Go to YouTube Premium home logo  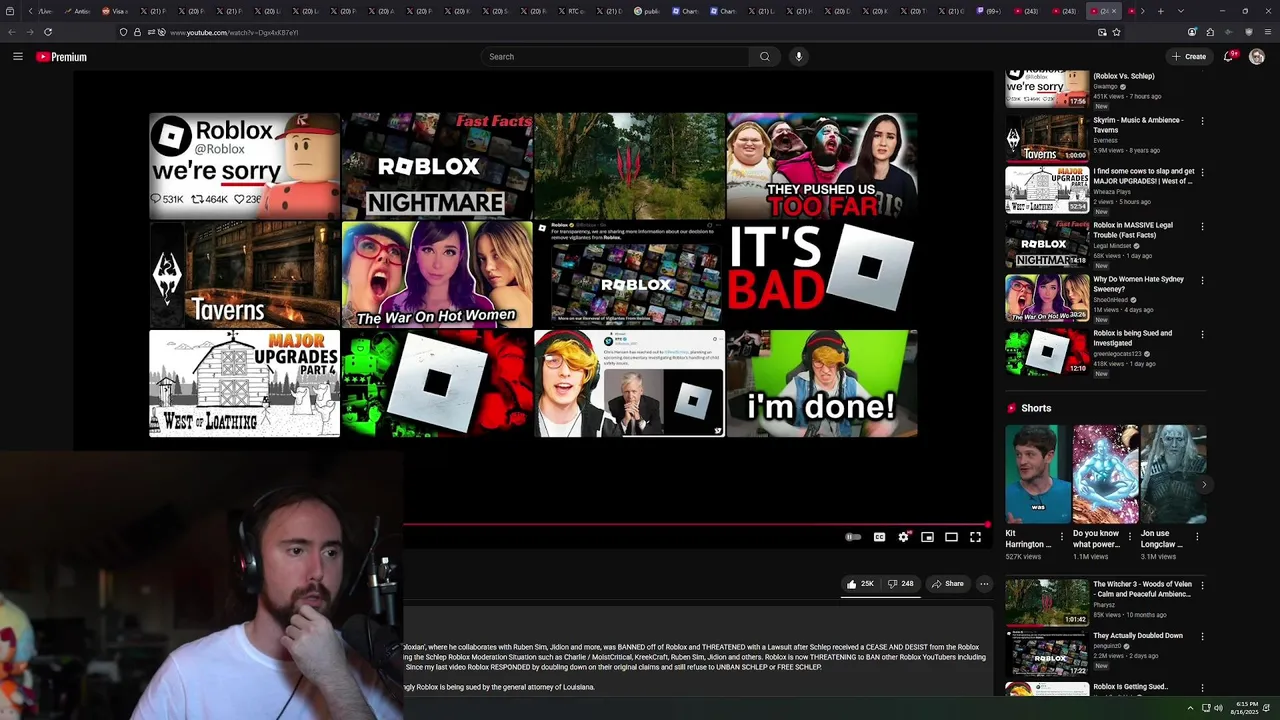[x=62, y=57]
